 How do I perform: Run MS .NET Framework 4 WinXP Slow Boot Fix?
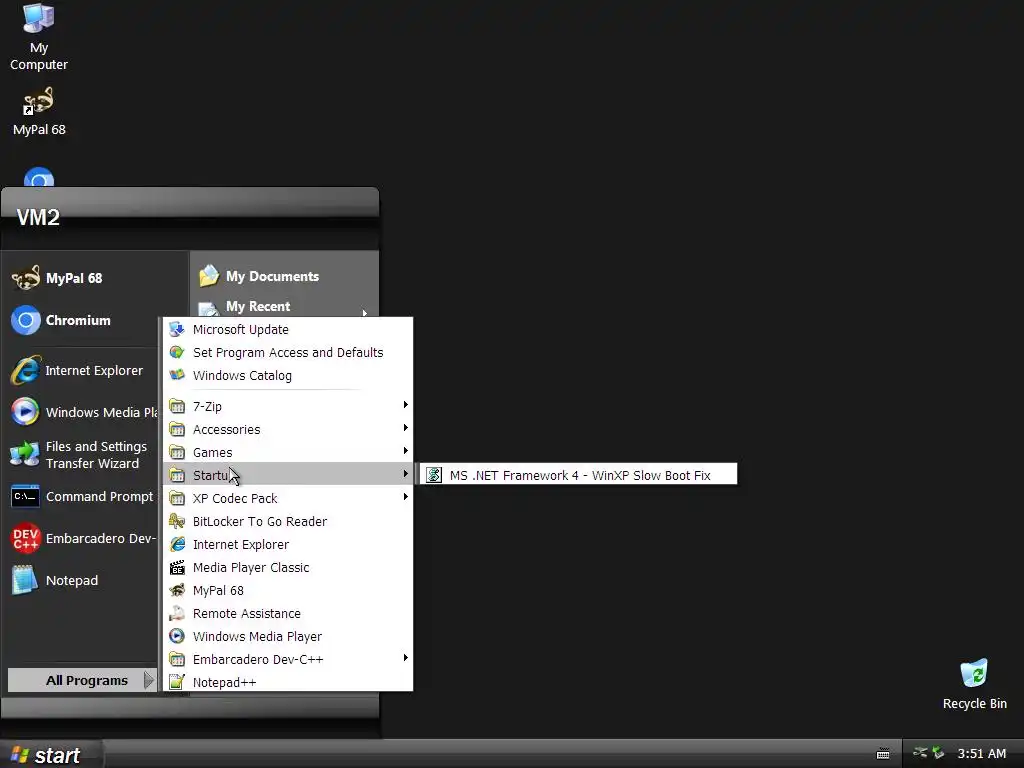579,475
